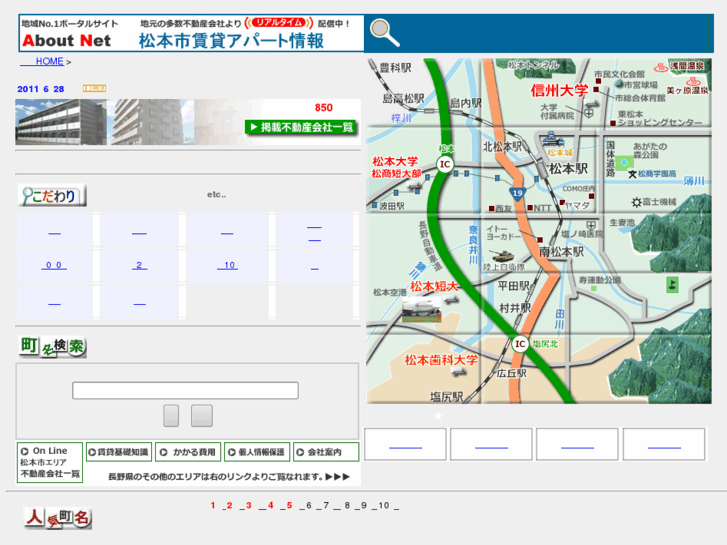This screenshot has height=545, width=727.
Task: Click the 人気町名 heading icon
Action: click(58, 518)
